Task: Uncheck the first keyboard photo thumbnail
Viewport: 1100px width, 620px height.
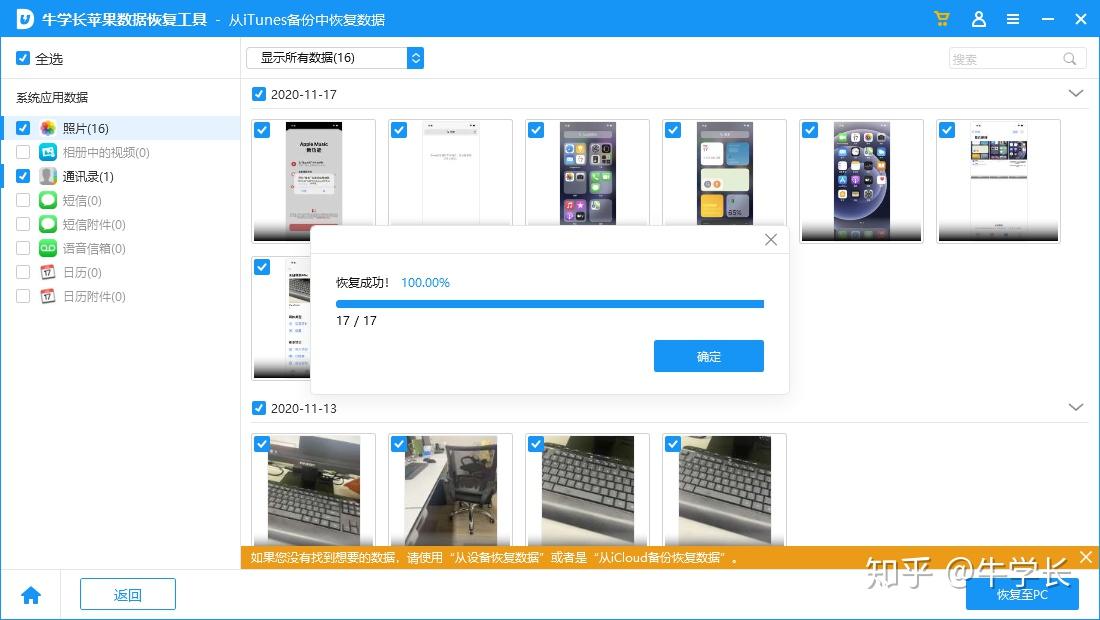Action: coord(262,443)
